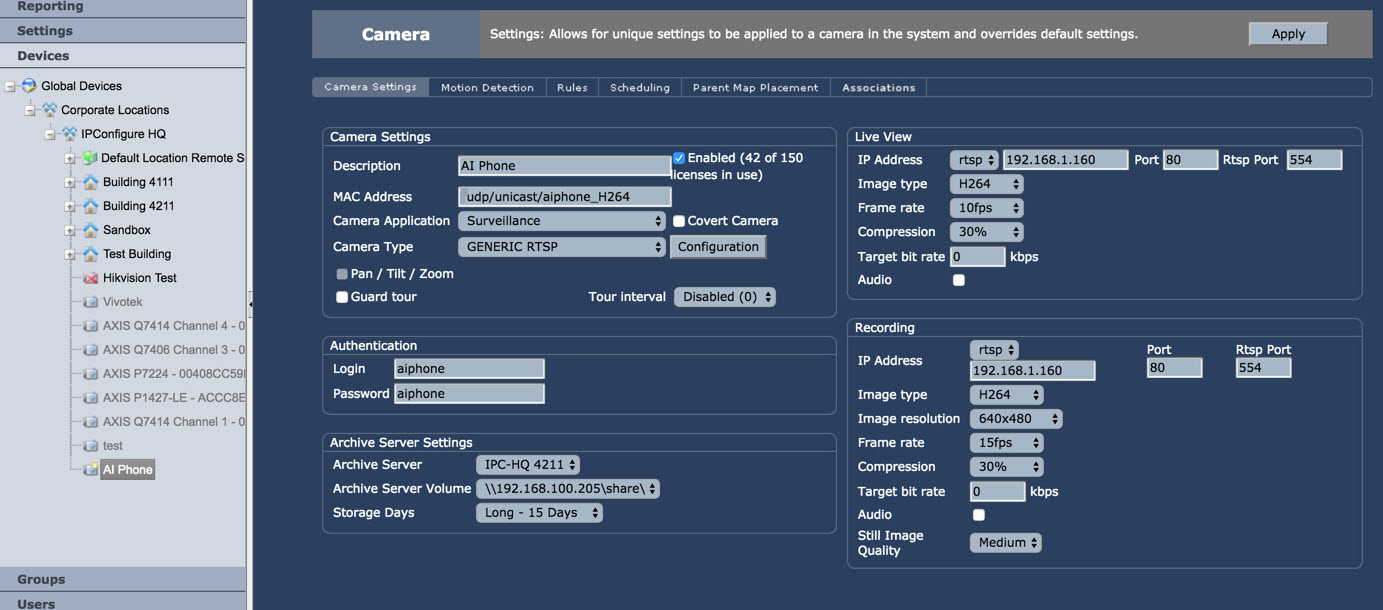Click the 'test' camera icon in tree
Screen dimensions: 1383x610
(91, 446)
